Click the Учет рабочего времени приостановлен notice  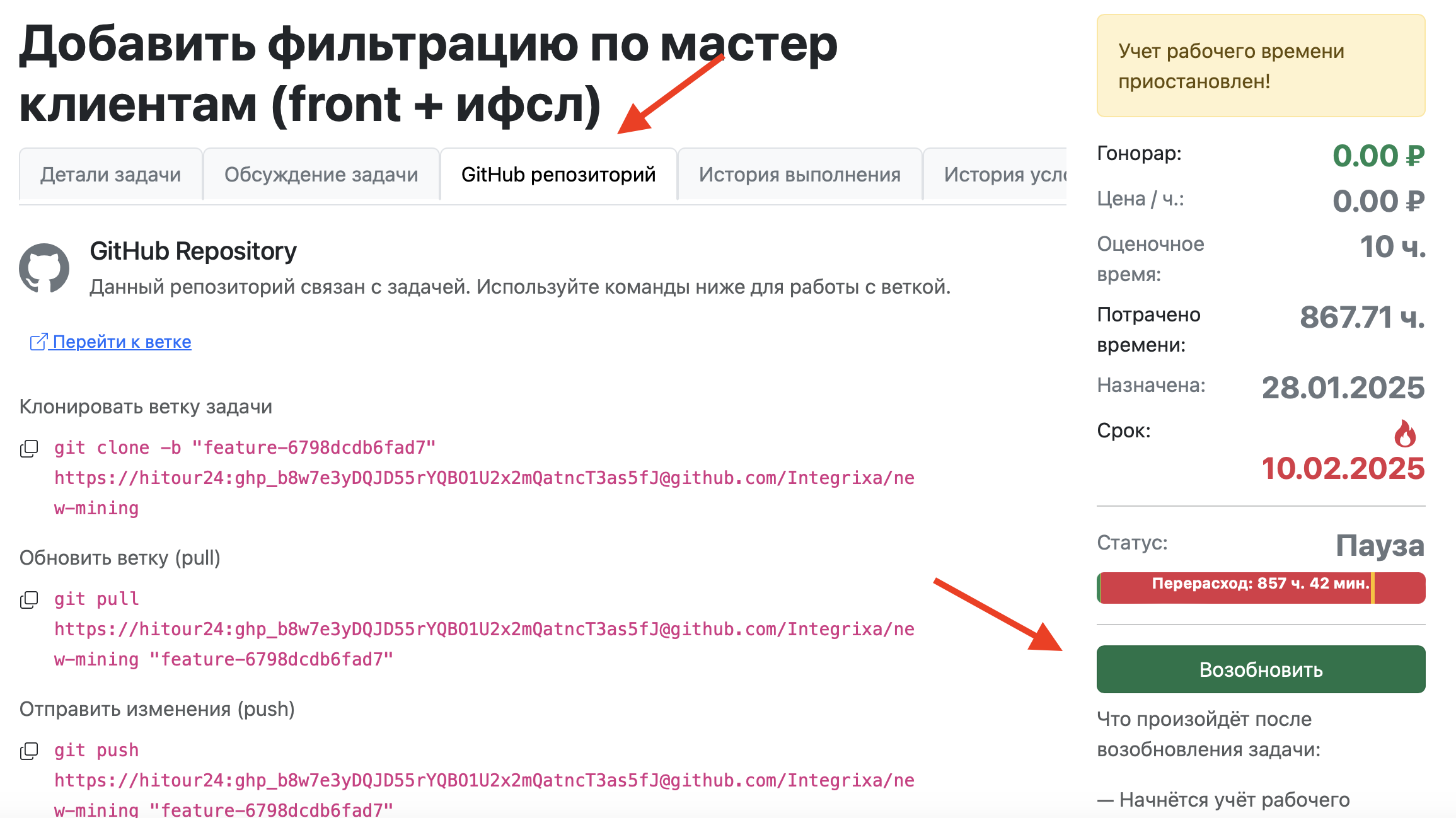1261,66
